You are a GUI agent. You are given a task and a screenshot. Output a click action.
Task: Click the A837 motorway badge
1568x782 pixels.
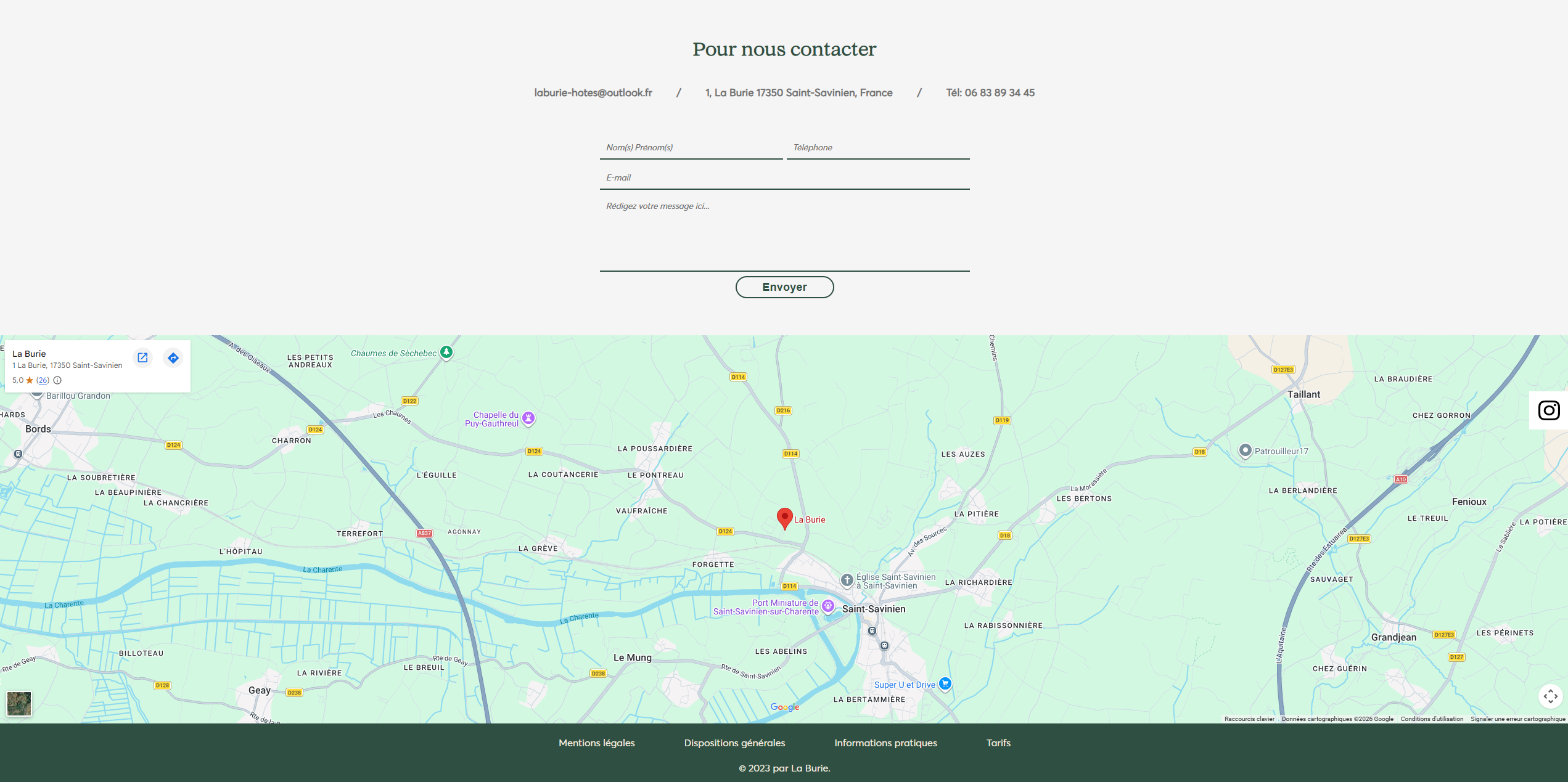[424, 533]
